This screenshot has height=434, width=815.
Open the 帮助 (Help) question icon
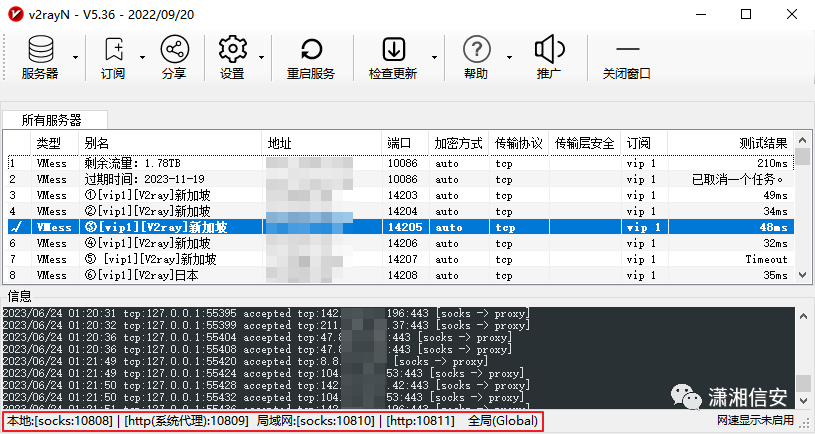click(x=477, y=49)
